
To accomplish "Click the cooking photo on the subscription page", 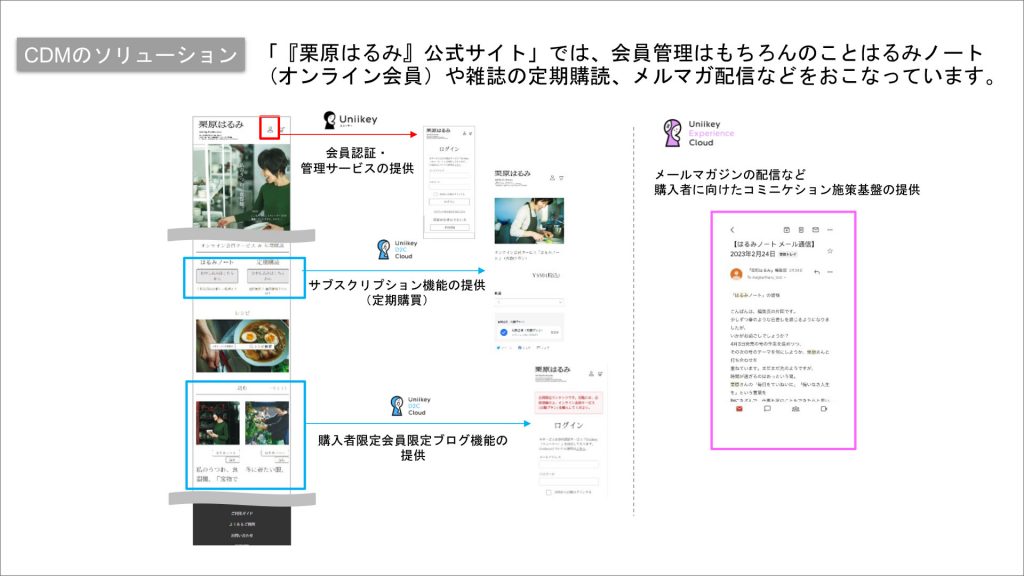I will (x=529, y=221).
